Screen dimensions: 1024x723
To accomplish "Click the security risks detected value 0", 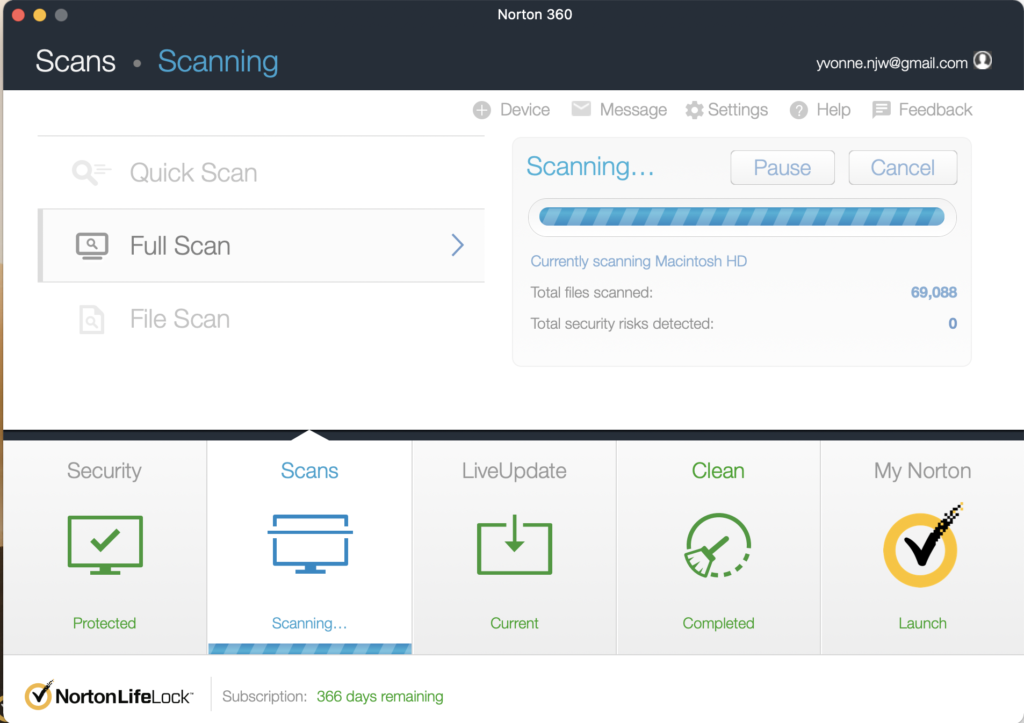I will pyautogui.click(x=952, y=323).
